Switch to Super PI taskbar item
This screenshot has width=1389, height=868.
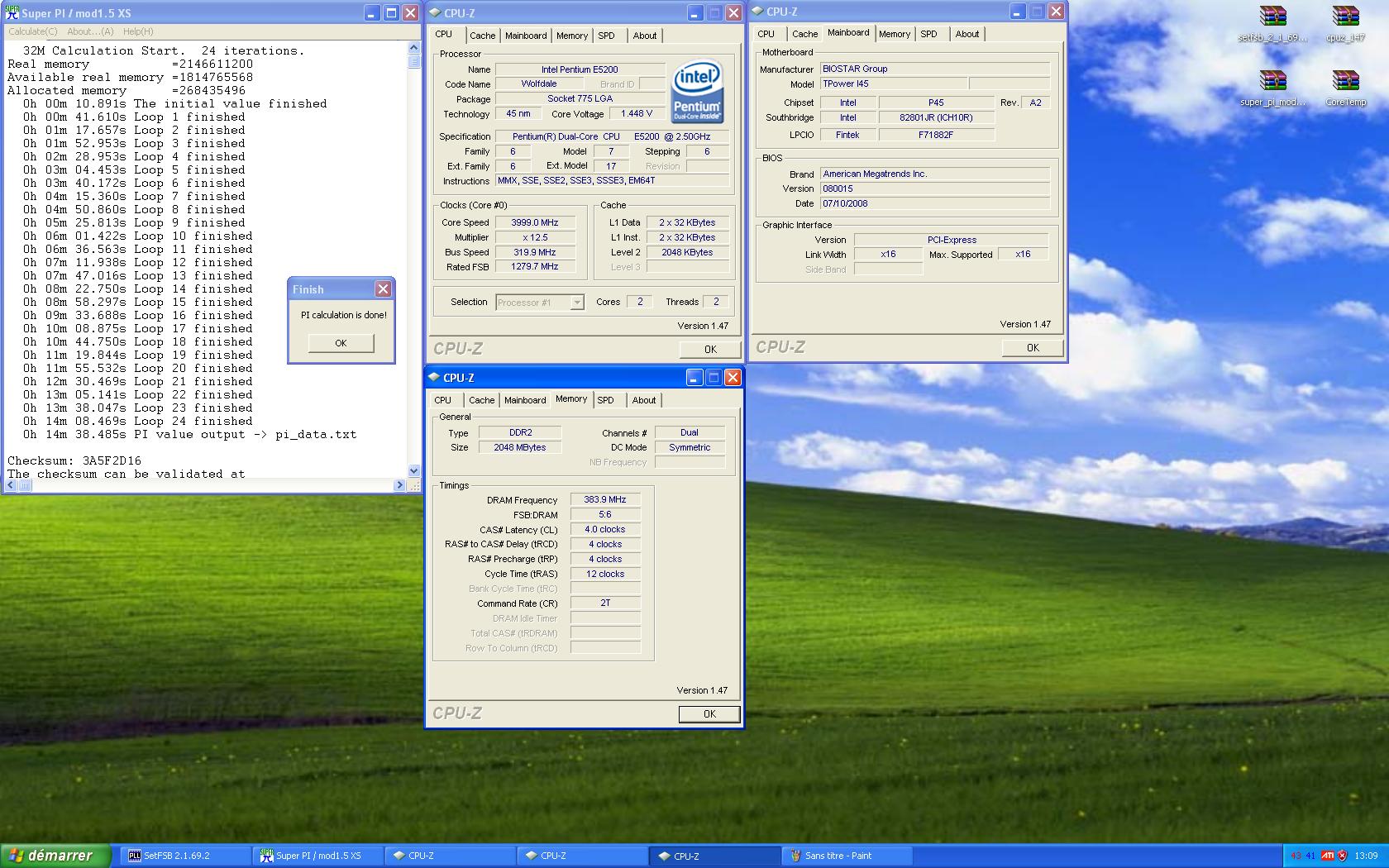click(x=319, y=856)
